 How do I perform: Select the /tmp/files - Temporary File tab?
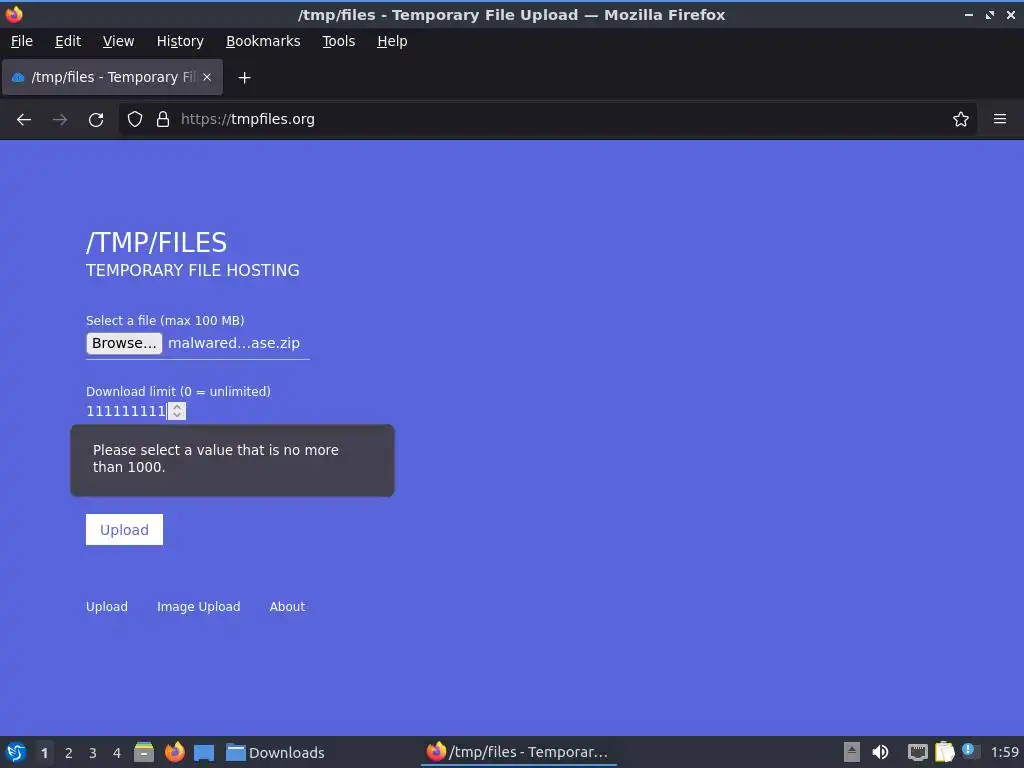[112, 77]
